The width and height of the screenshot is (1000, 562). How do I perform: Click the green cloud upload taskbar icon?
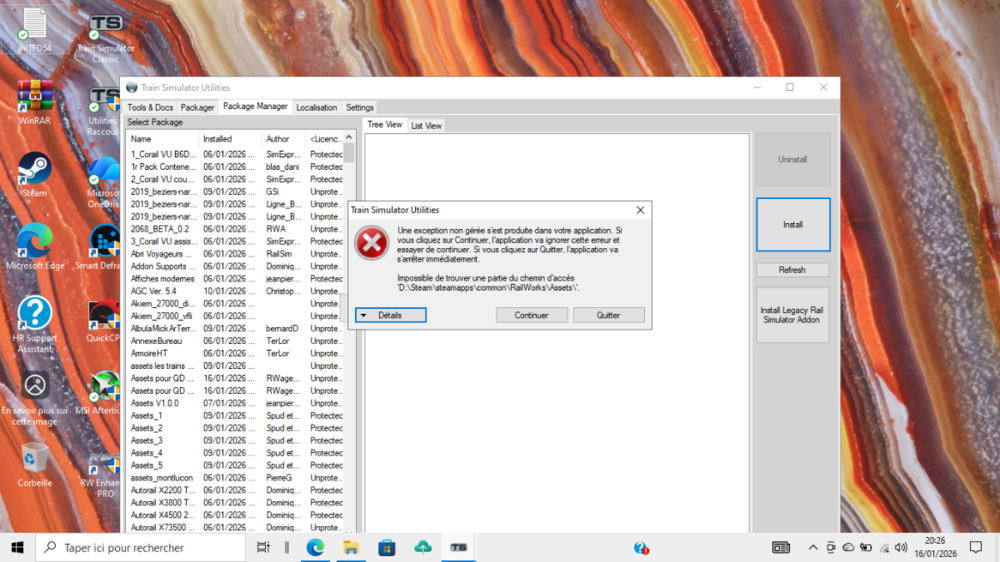point(423,547)
